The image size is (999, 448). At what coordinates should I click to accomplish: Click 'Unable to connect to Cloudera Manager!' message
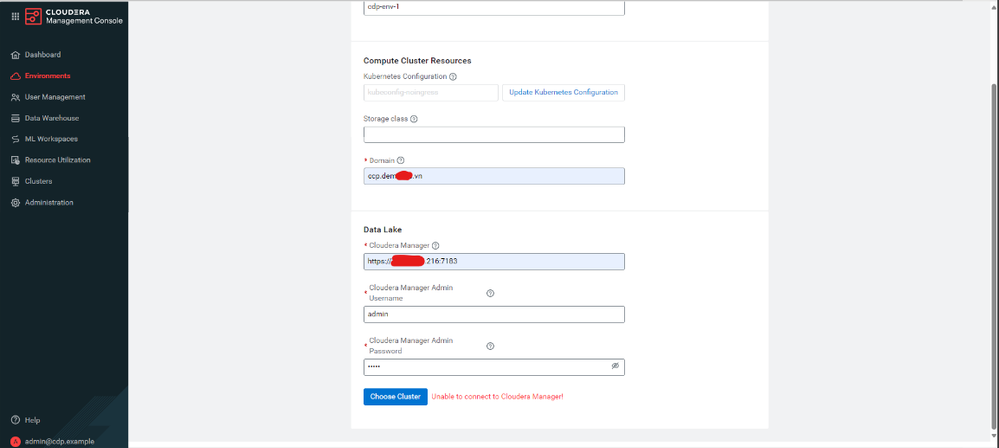(497, 396)
